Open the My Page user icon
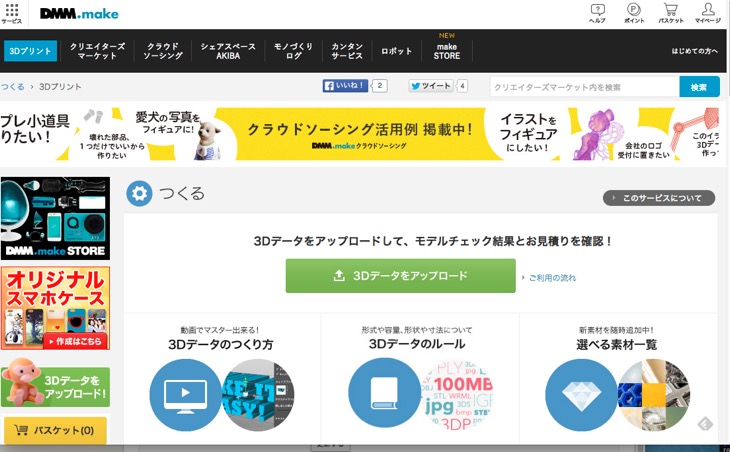 tap(708, 12)
